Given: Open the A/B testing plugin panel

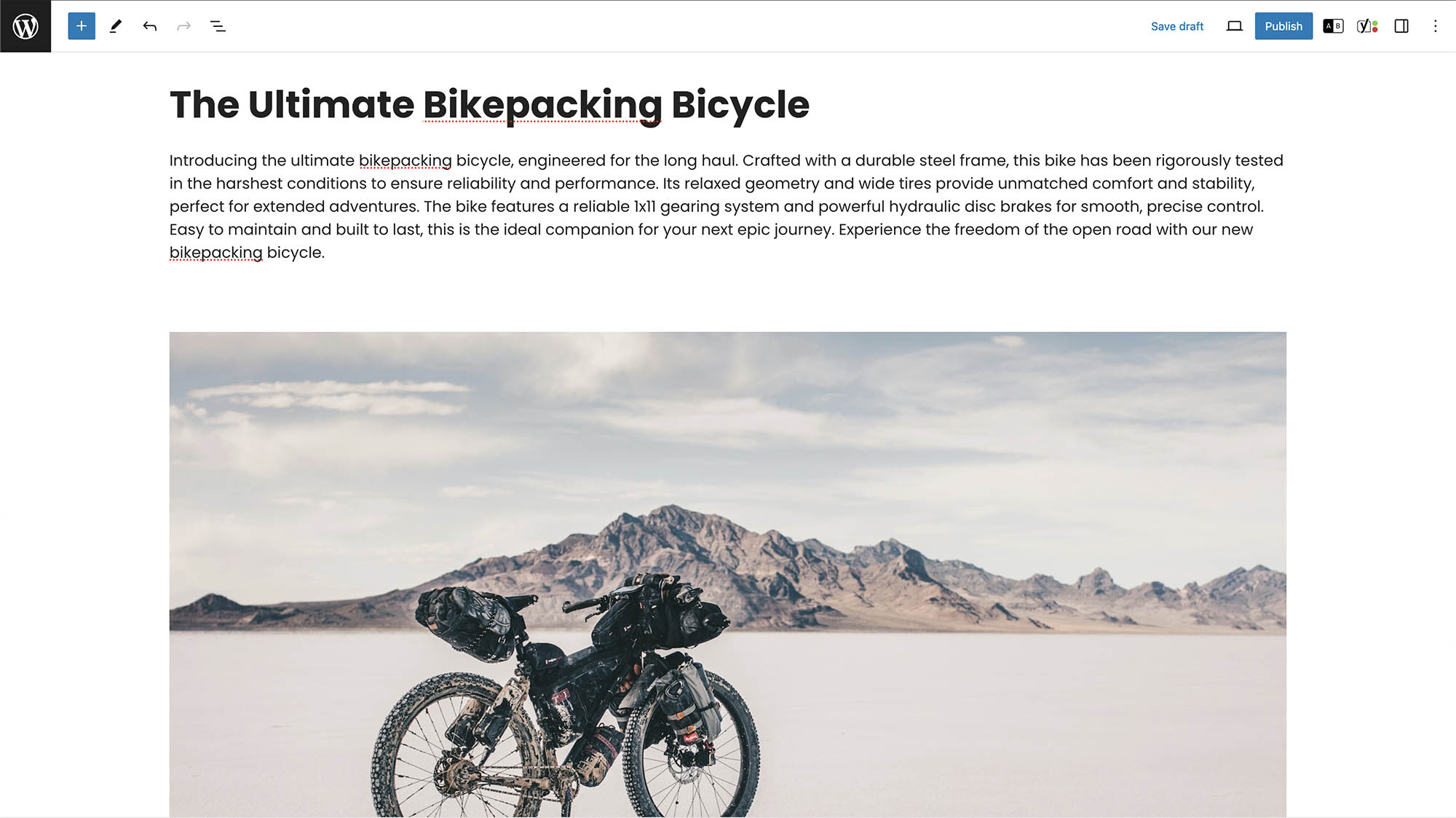Looking at the screenshot, I should 1333,26.
